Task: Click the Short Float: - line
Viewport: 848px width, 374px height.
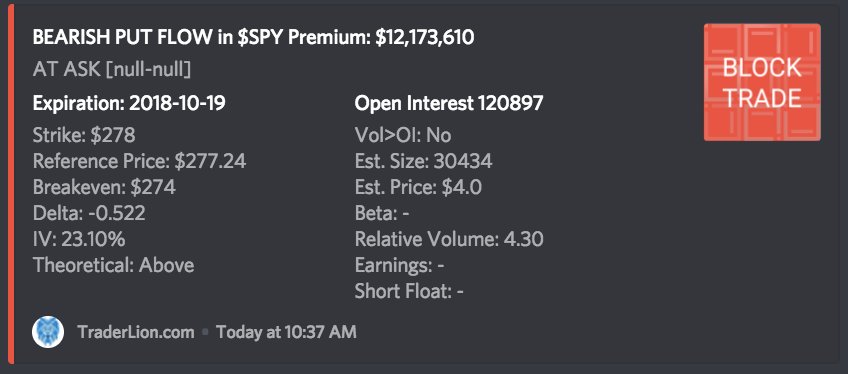Action: pyautogui.click(x=409, y=292)
